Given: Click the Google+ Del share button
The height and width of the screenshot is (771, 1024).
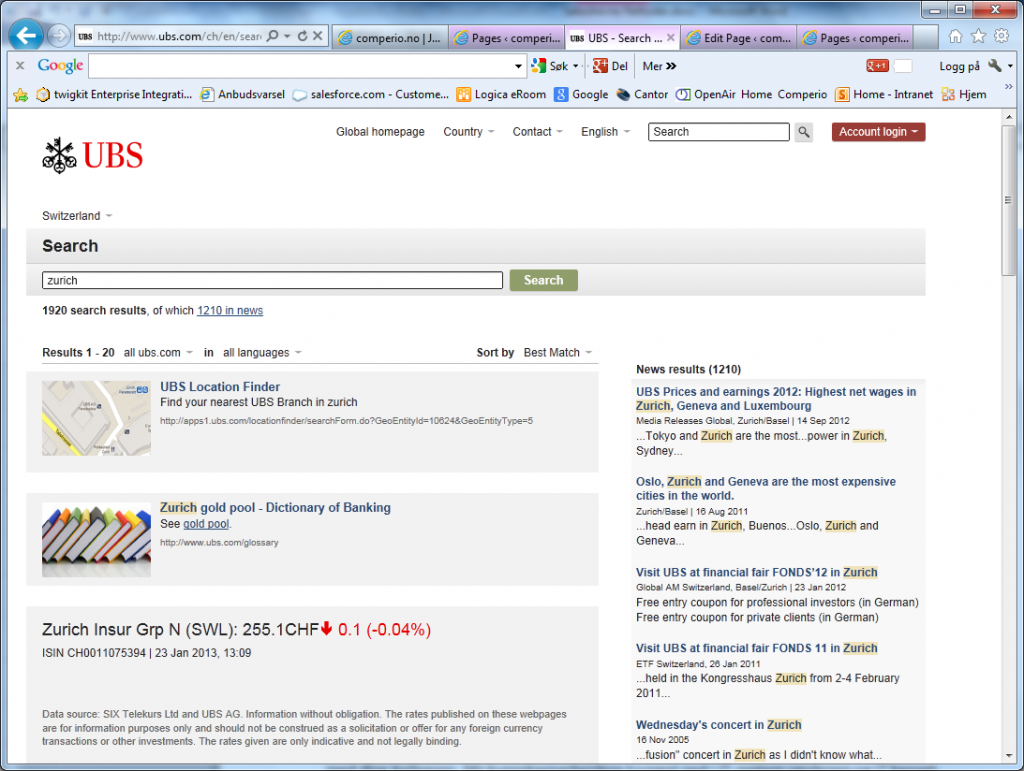Looking at the screenshot, I should point(610,66).
